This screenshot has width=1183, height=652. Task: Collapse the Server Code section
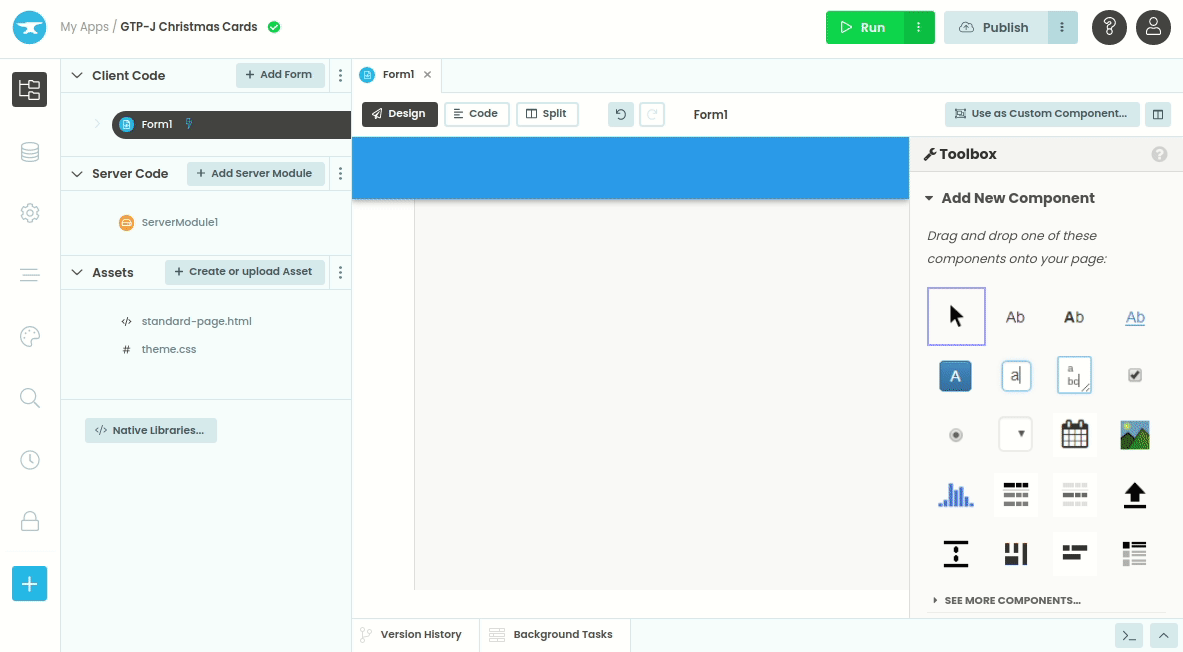77,174
